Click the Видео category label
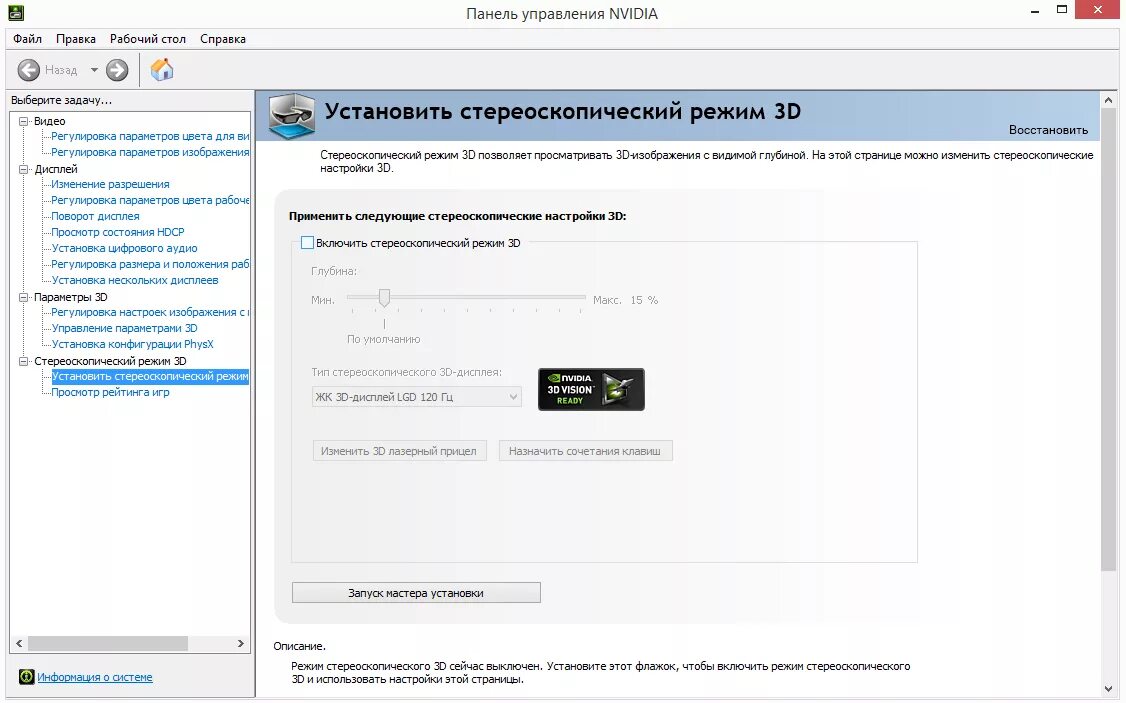The height and width of the screenshot is (703, 1126). tap(50, 121)
